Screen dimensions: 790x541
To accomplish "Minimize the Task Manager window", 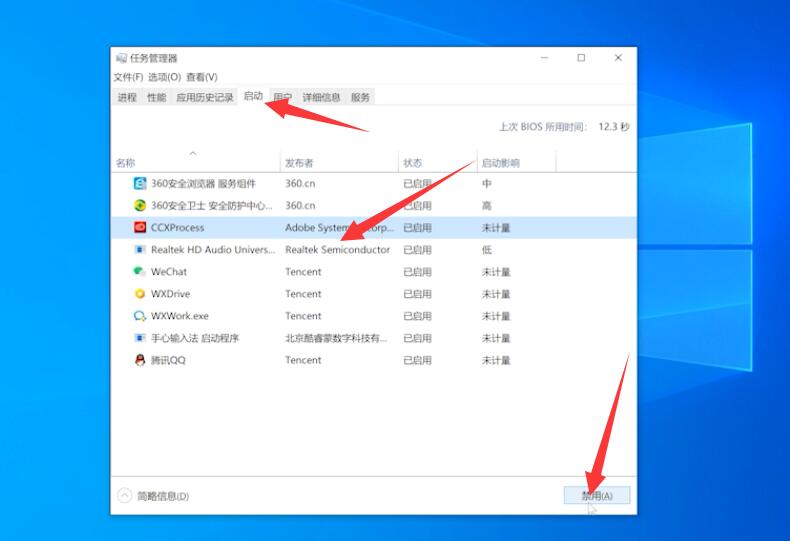I will click(544, 58).
